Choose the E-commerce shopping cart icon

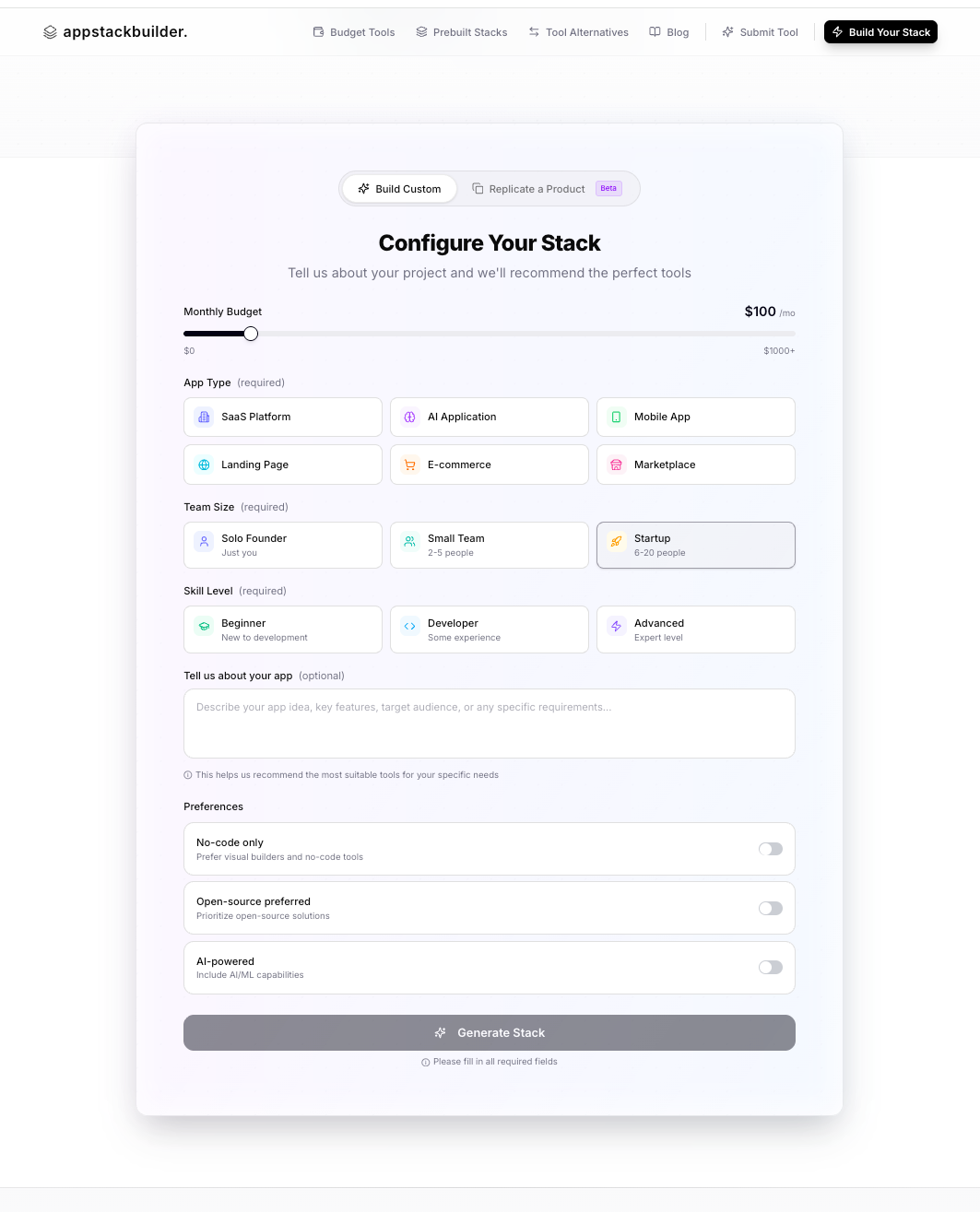point(410,465)
